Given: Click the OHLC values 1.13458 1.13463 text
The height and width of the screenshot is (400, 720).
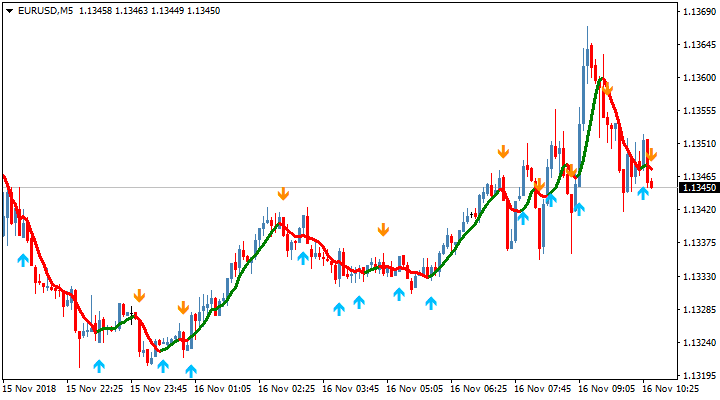Looking at the screenshot, I should coord(113,11).
